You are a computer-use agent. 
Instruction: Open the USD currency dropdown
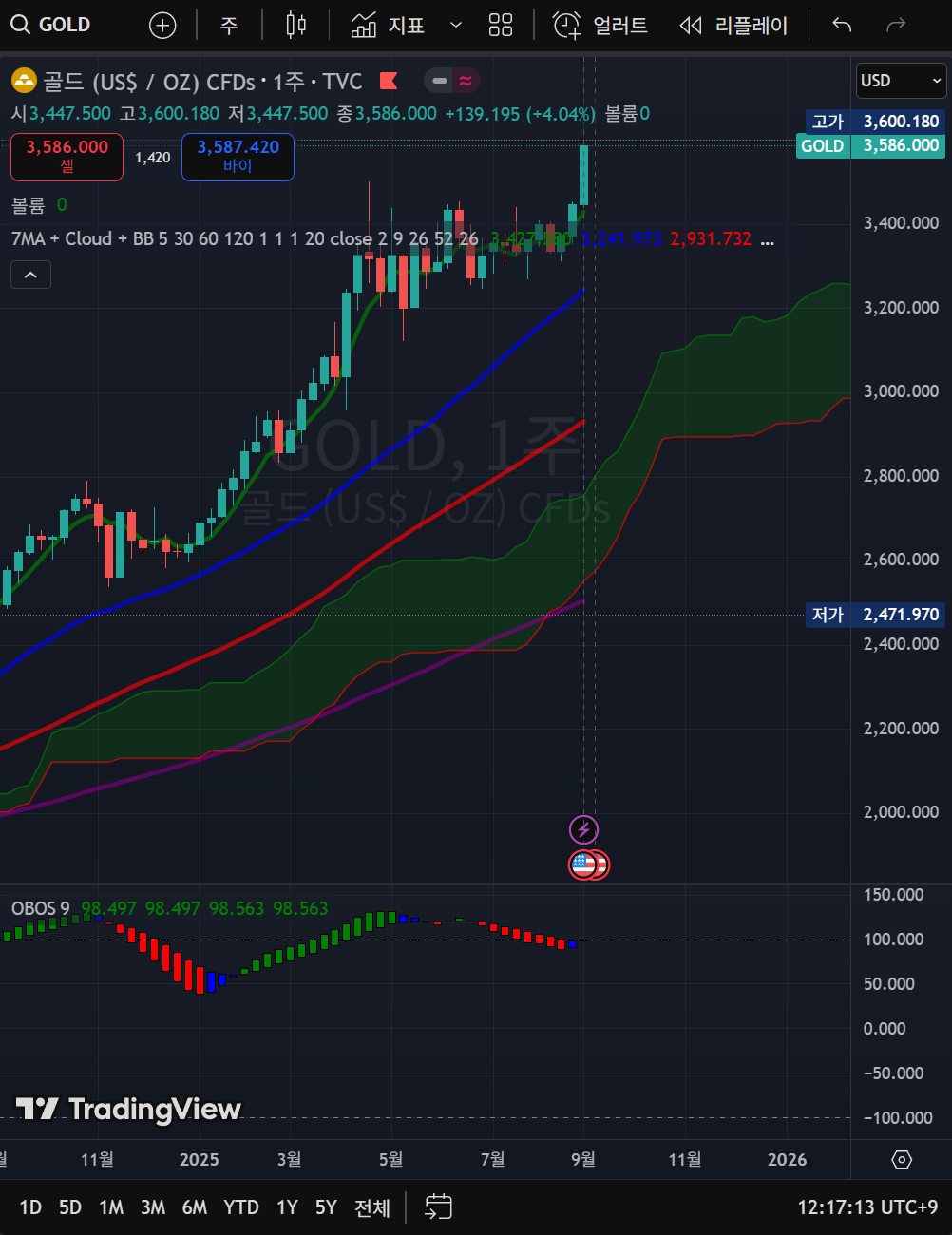point(901,81)
